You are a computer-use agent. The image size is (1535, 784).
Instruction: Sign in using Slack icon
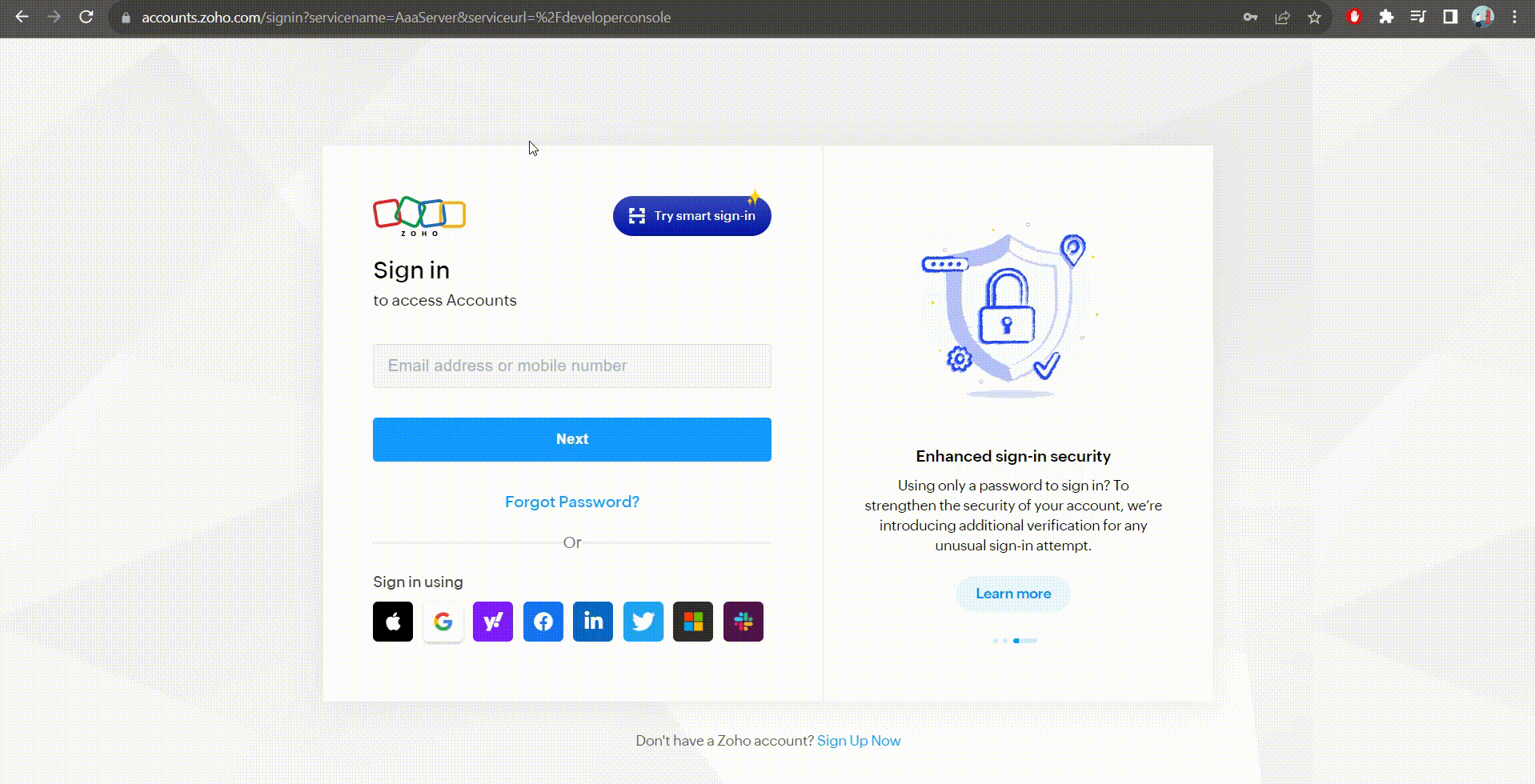pos(743,622)
